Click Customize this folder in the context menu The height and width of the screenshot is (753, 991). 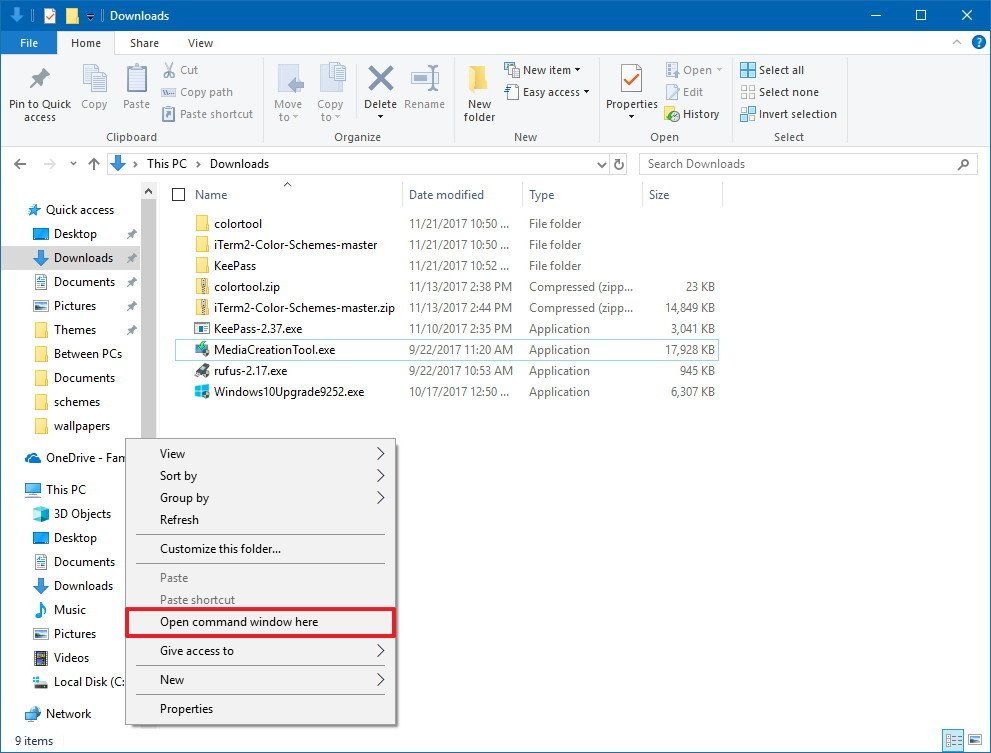point(222,548)
